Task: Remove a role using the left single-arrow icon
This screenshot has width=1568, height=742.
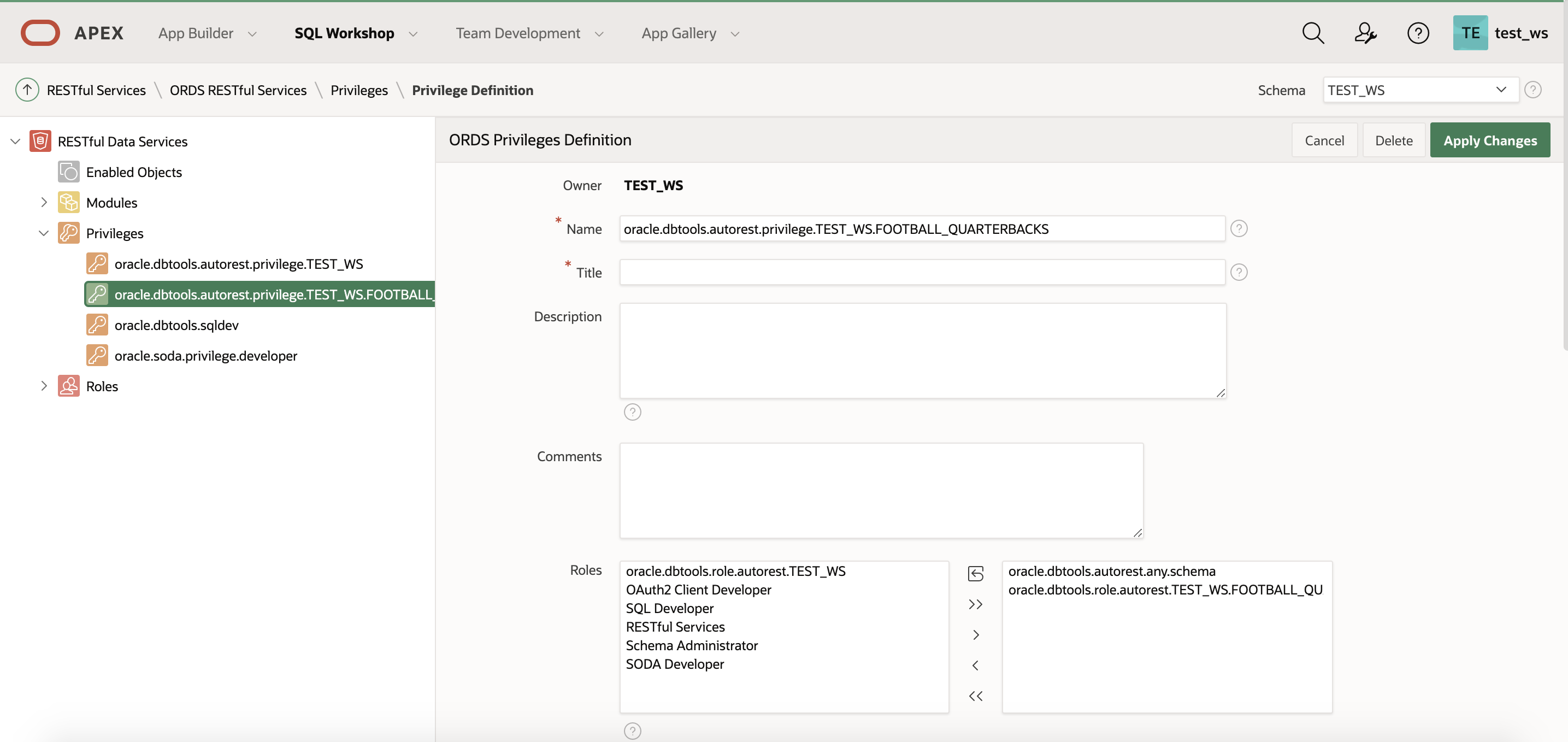Action: [x=976, y=665]
